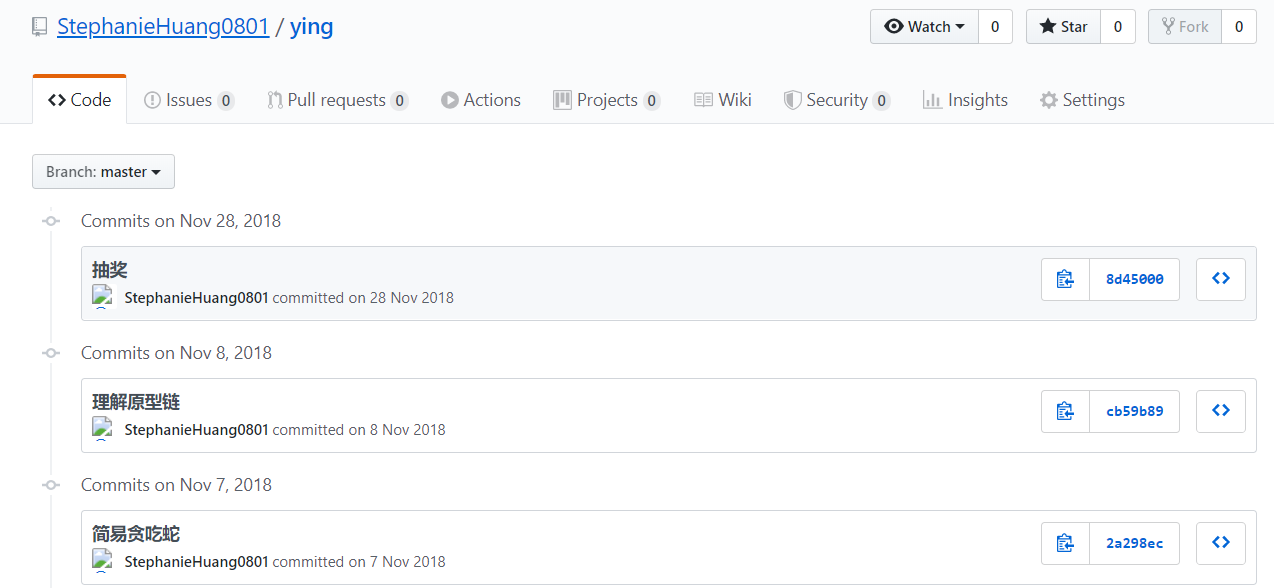Screen dimensions: 1274x588
Task: Click author StephanieHuang0801 on 8 Nov commit
Action: [x=196, y=430]
